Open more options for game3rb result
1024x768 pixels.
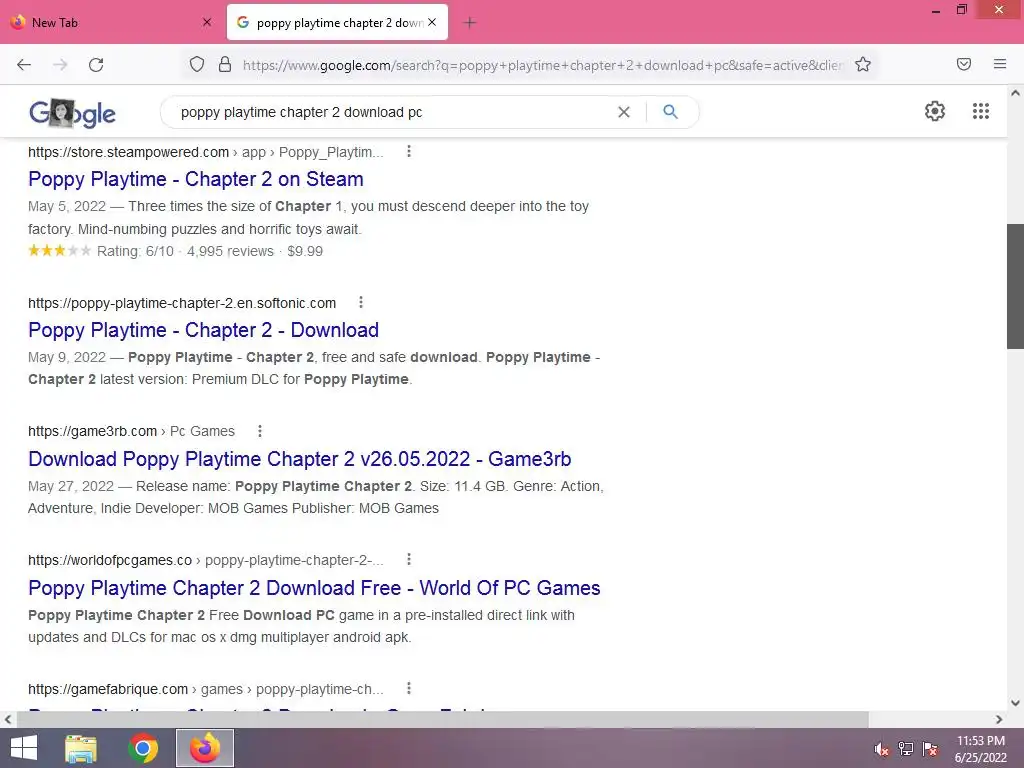(260, 431)
